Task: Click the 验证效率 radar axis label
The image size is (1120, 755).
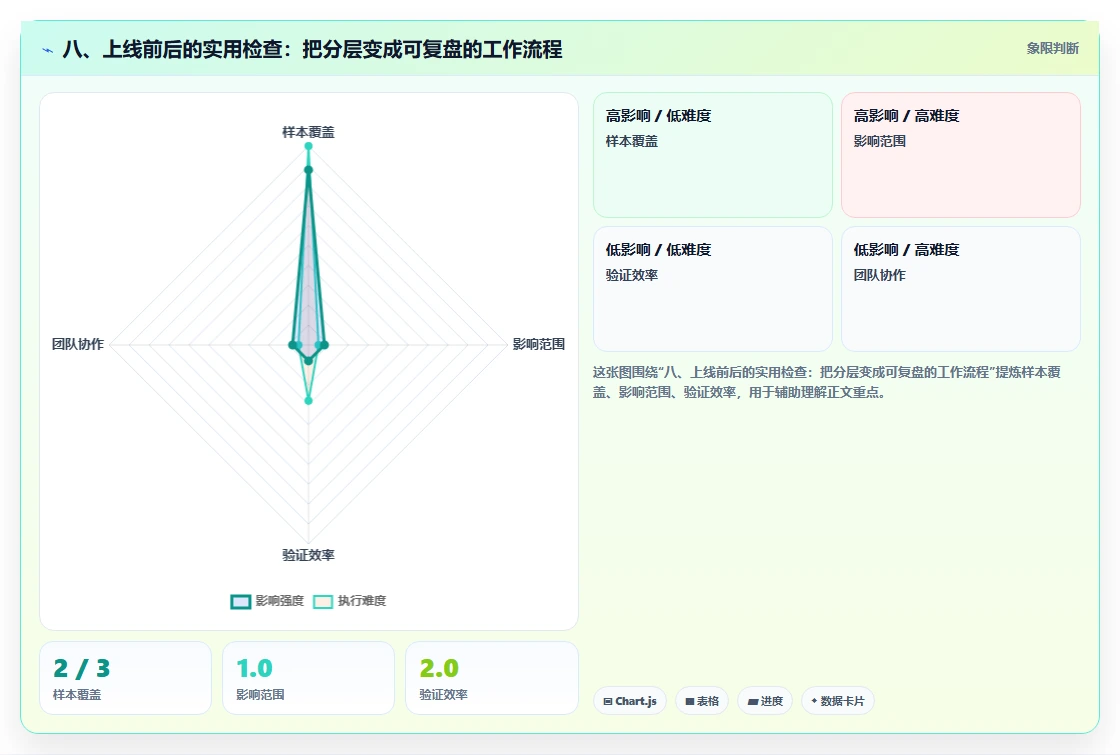Action: tap(308, 555)
